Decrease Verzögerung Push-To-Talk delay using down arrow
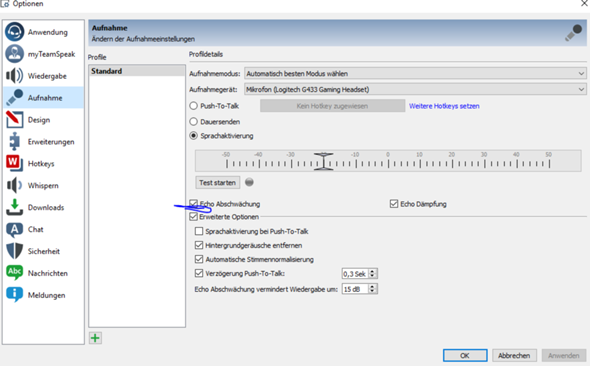The width and height of the screenshot is (590, 366). coord(373,276)
